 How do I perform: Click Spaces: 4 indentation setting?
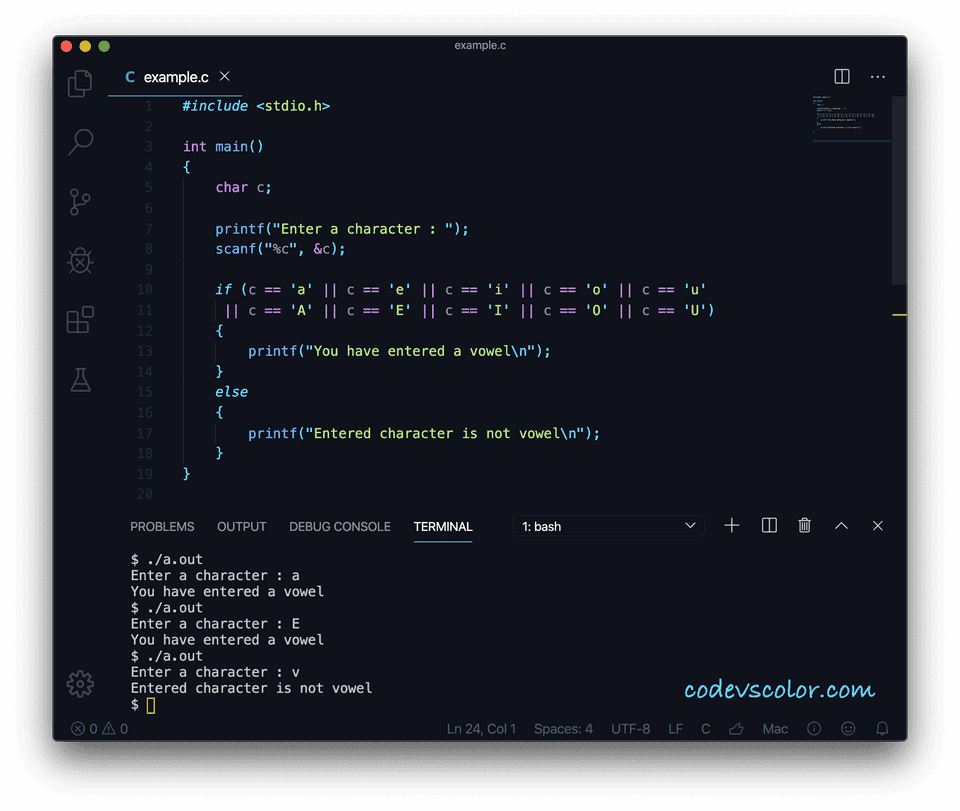point(563,729)
